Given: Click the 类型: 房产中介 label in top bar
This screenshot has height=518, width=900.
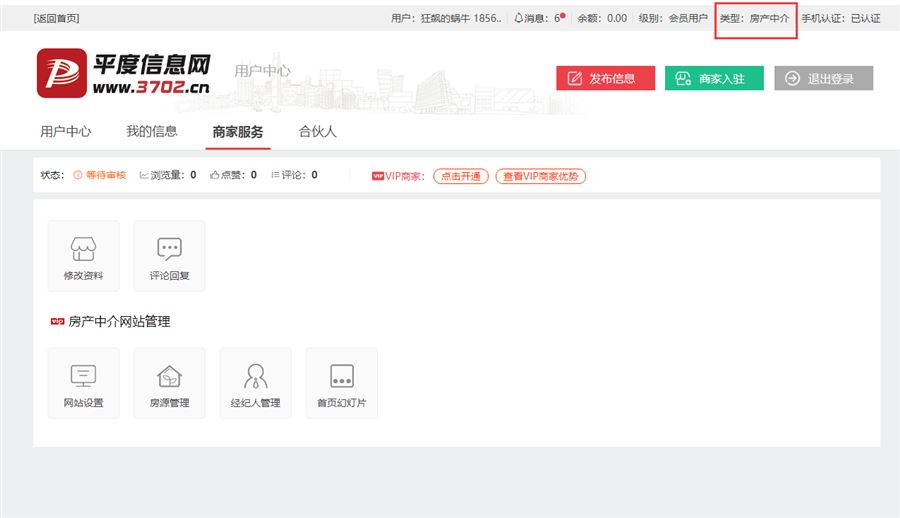Looking at the screenshot, I should tap(755, 18).
